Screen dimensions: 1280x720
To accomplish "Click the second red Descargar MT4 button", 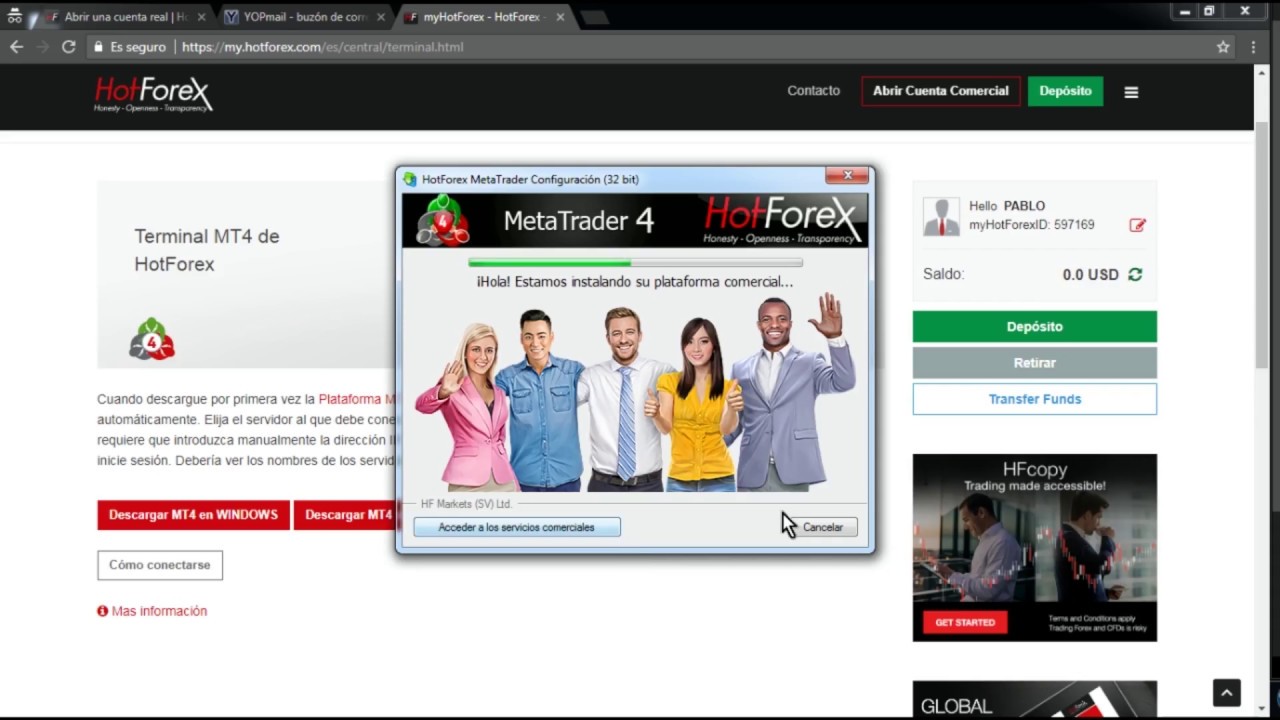I will pos(347,515).
